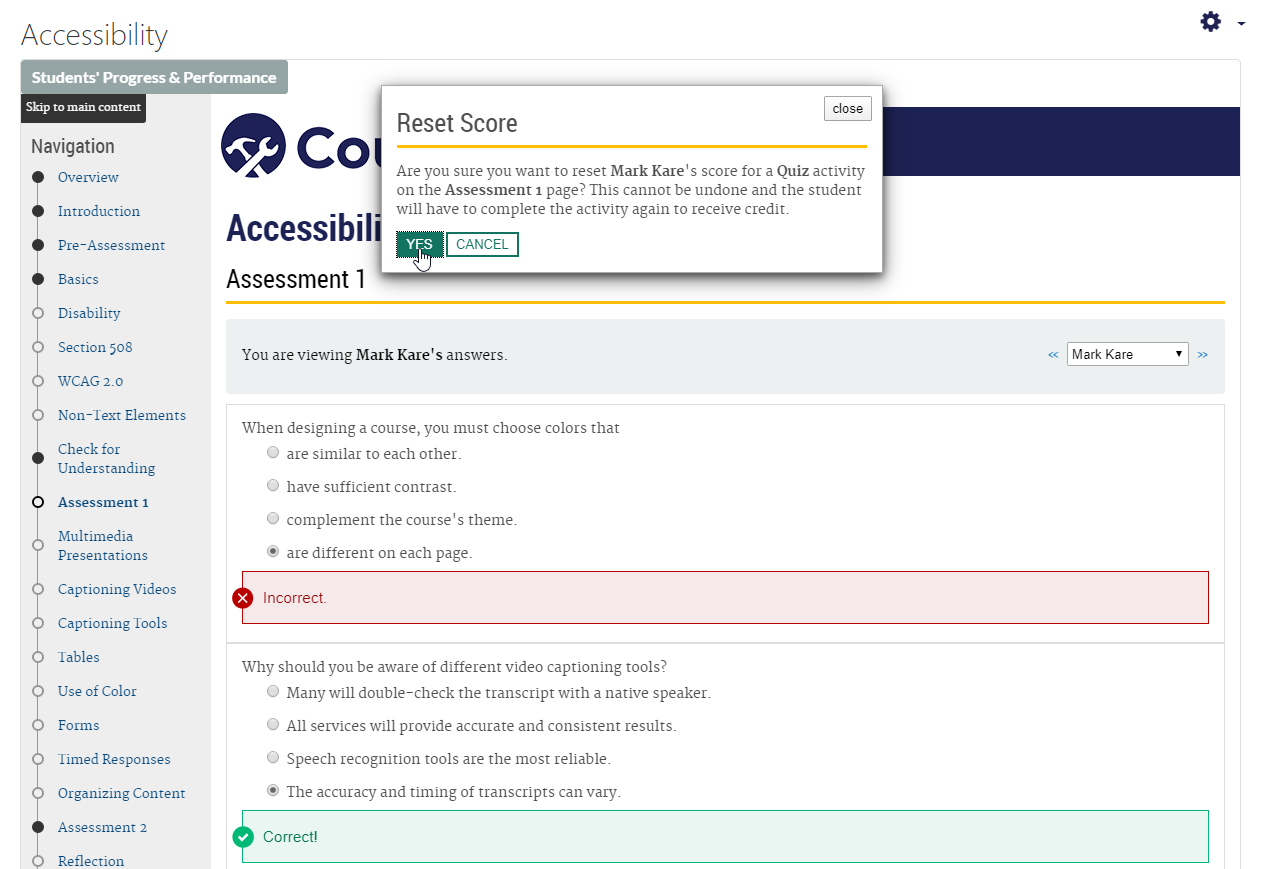Click the Accessibility page title

point(94,35)
